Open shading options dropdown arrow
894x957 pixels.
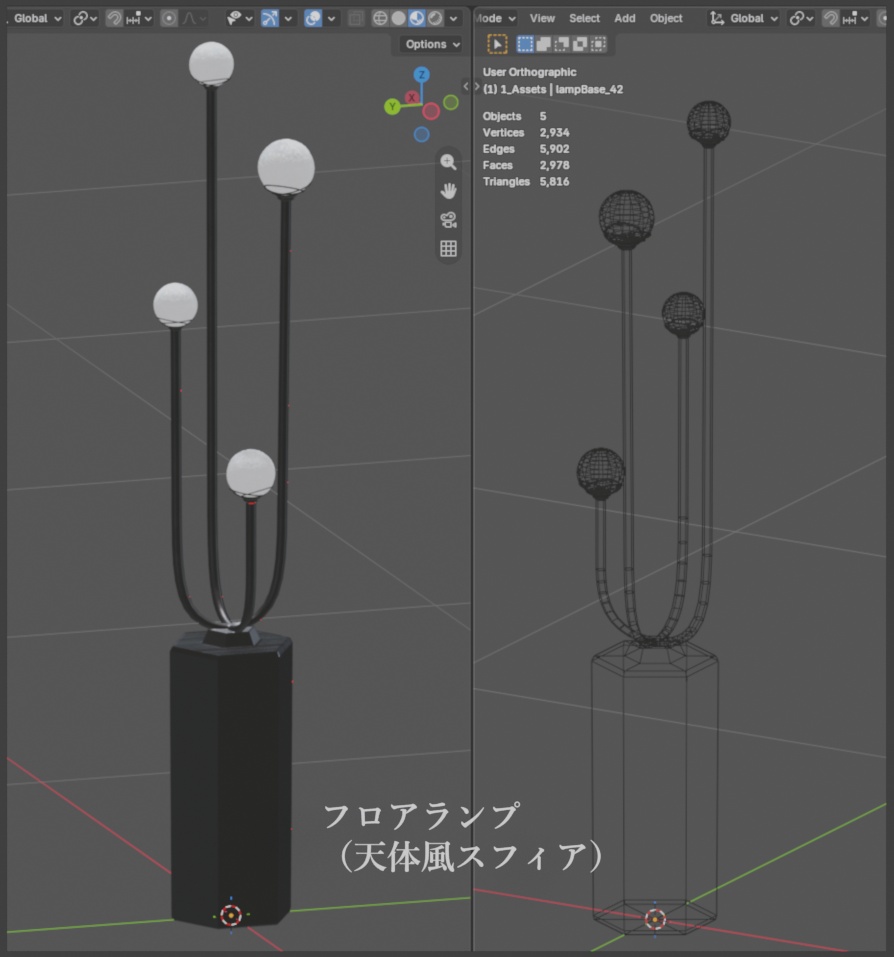453,18
